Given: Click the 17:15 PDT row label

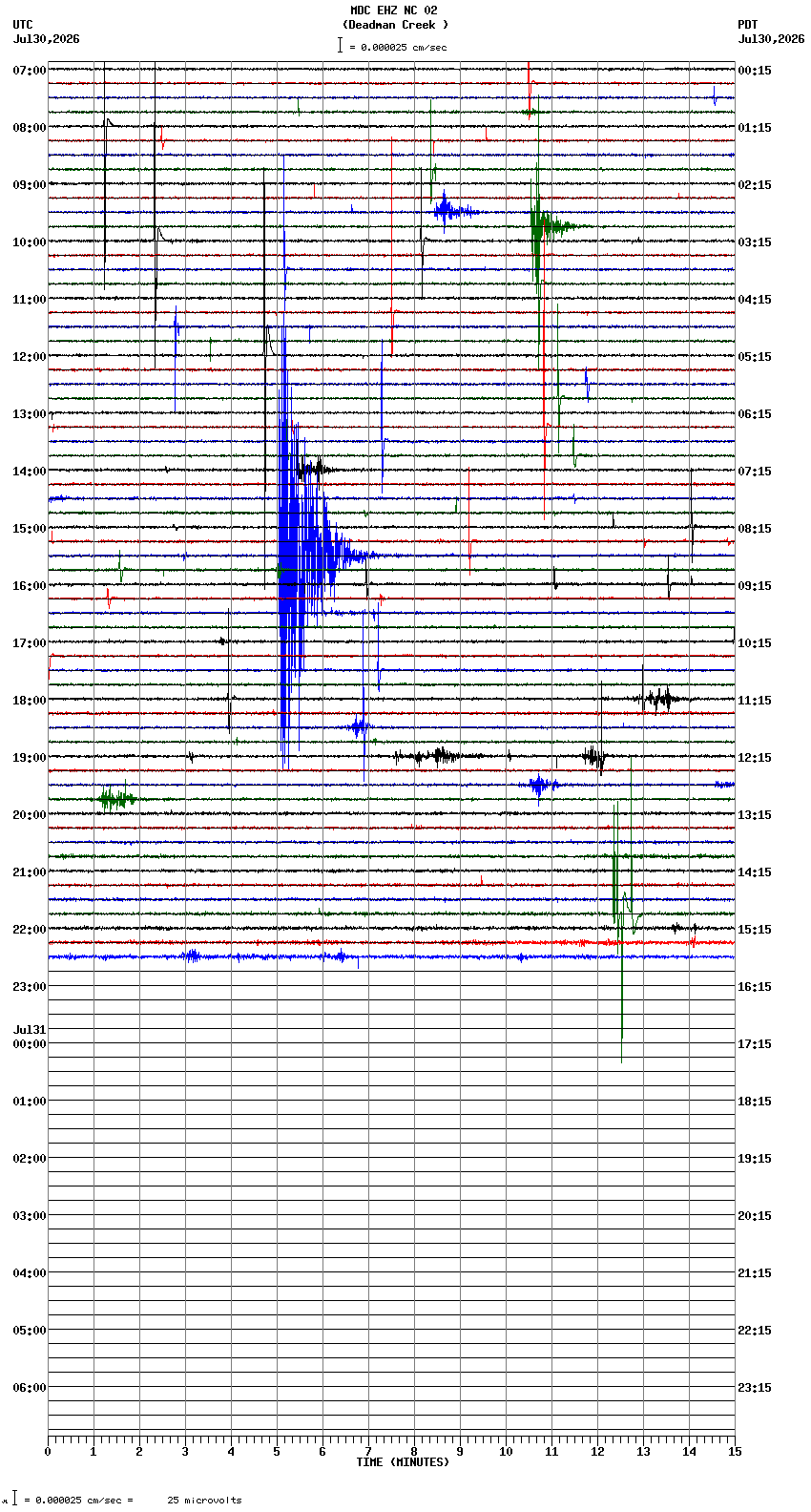Looking at the screenshot, I should pyautogui.click(x=755, y=1044).
